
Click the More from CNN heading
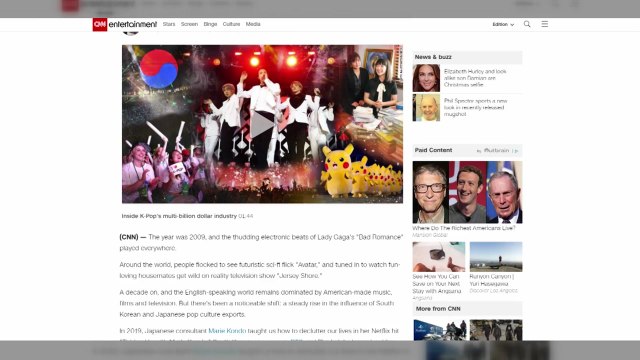pos(438,309)
